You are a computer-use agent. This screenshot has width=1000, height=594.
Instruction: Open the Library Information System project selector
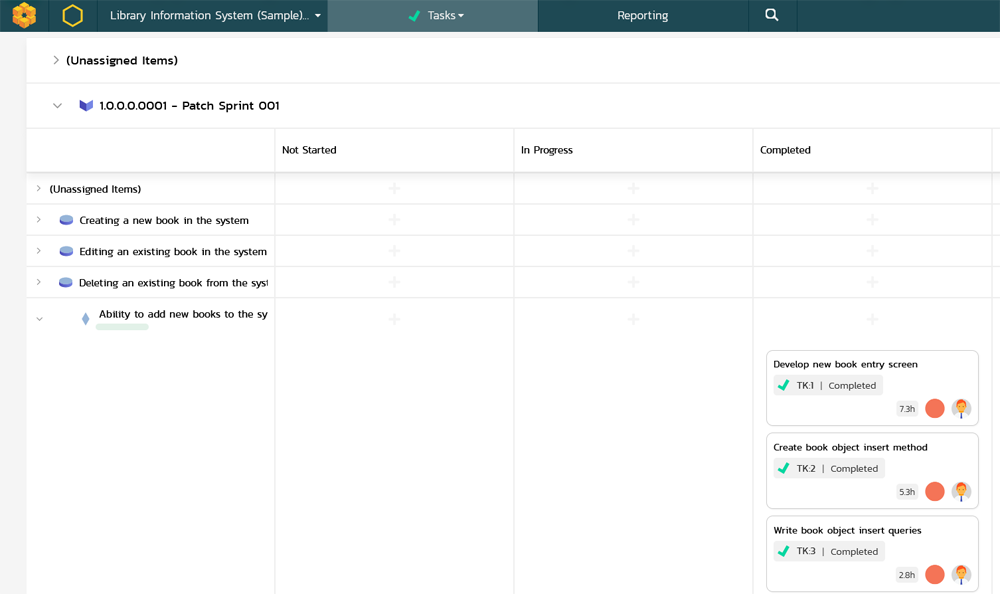point(212,15)
